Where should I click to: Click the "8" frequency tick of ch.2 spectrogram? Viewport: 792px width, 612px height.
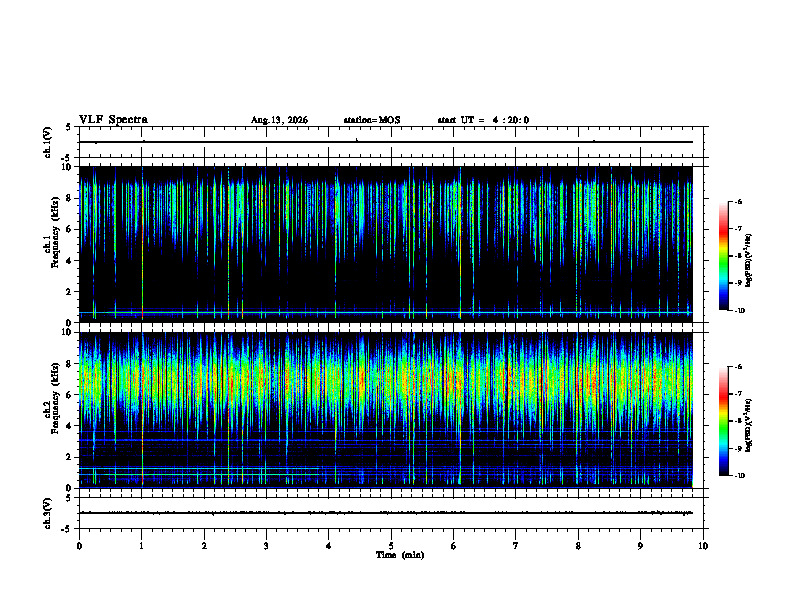[70, 364]
